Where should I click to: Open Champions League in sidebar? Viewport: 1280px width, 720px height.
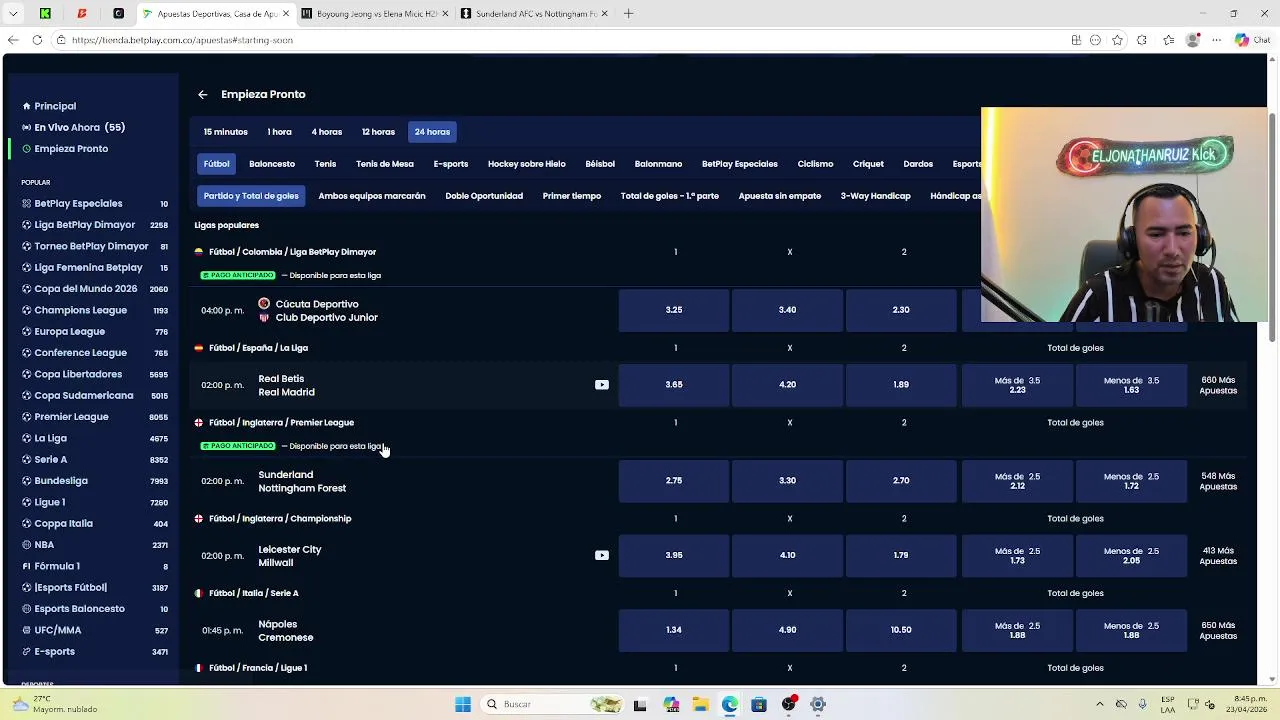pyautogui.click(x=81, y=310)
